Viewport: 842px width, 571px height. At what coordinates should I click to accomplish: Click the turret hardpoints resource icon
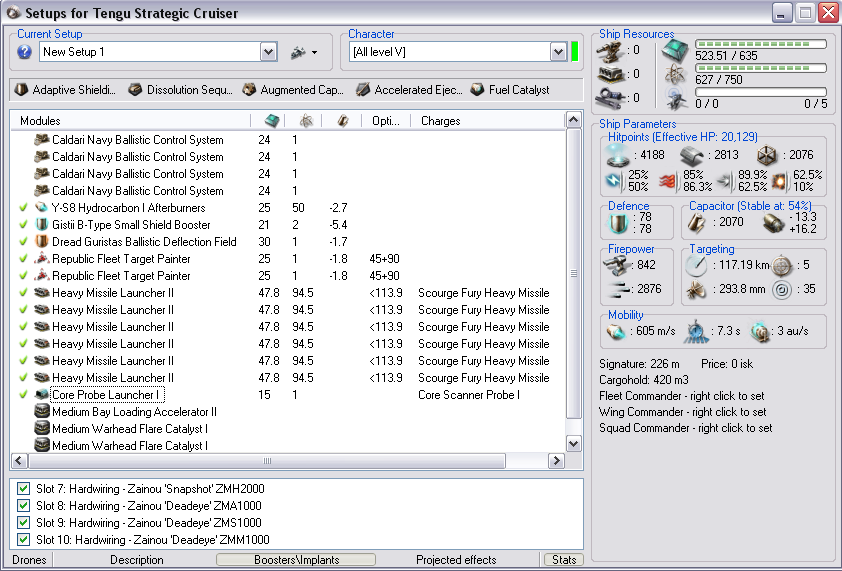point(612,51)
